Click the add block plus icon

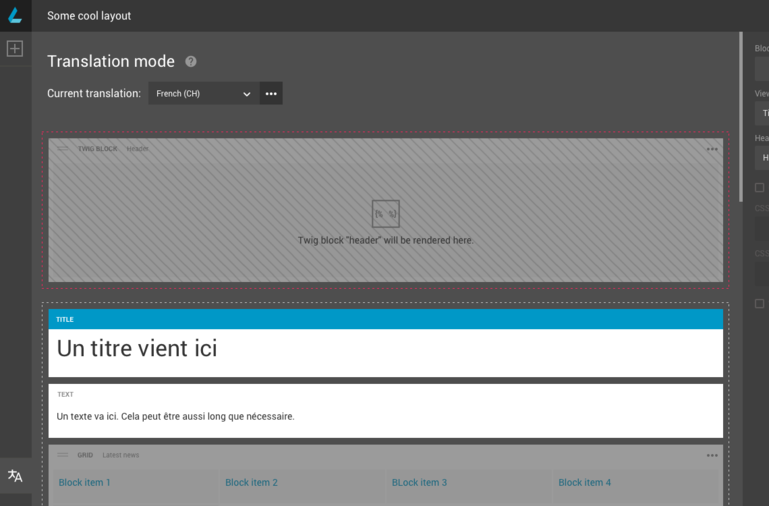tap(15, 49)
